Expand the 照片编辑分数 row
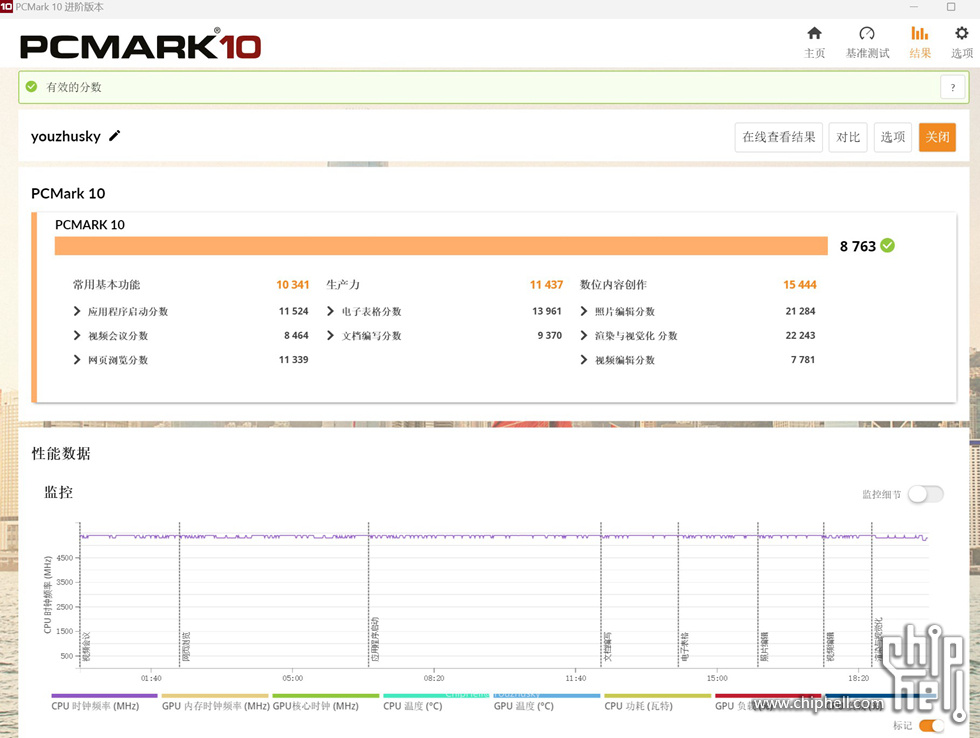 click(x=584, y=311)
